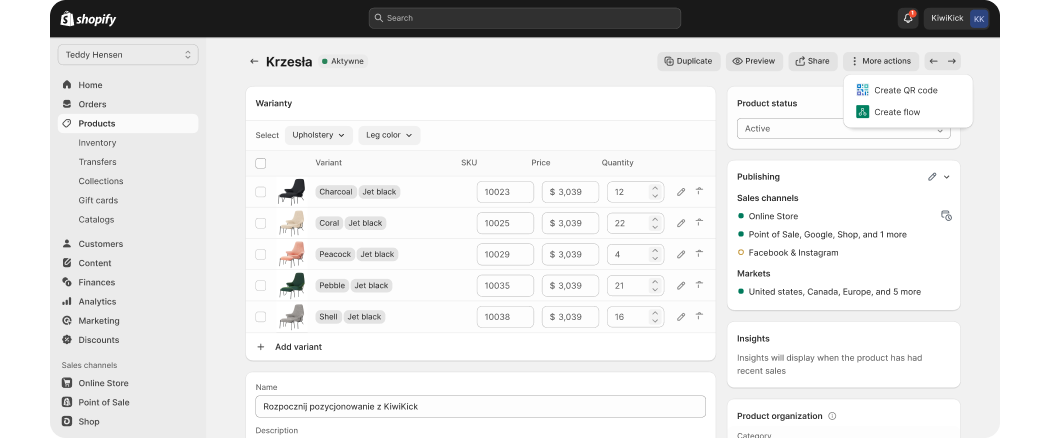Click the Duplicate button
This screenshot has width=1050, height=438.
688,61
